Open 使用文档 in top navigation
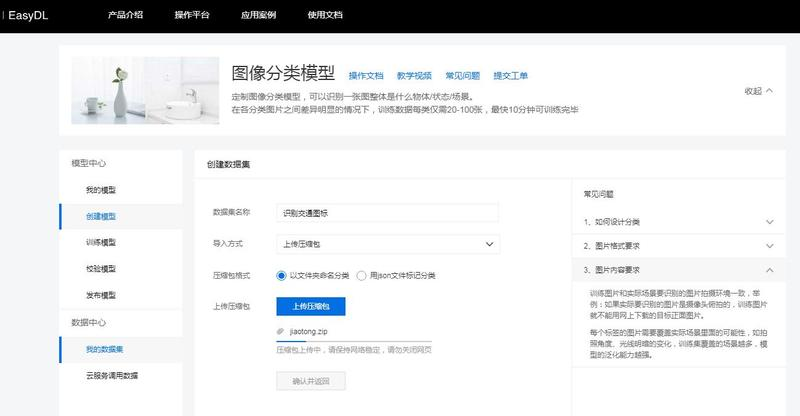800x416 pixels. 325,15
